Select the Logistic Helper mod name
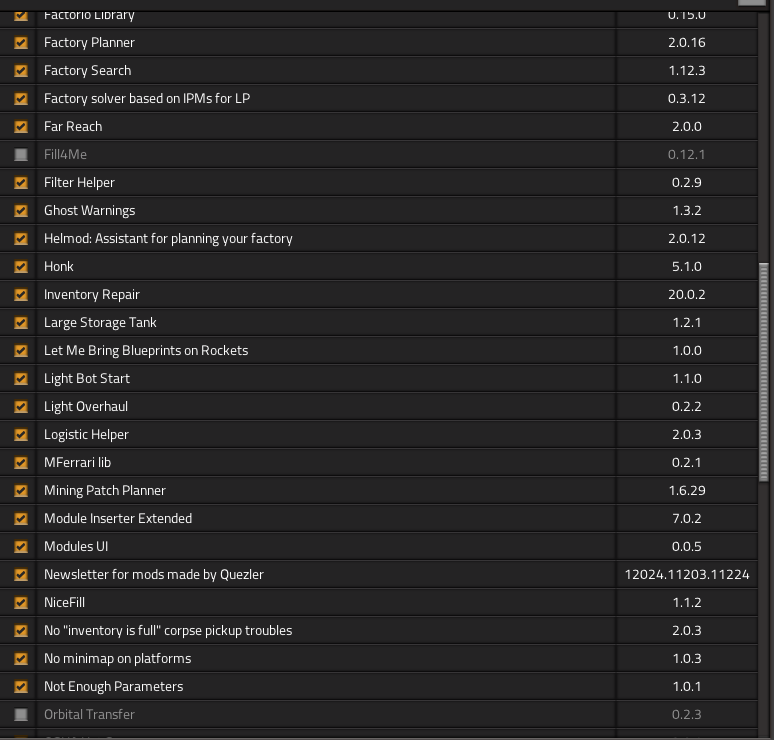774x740 pixels. pyautogui.click(x=86, y=434)
